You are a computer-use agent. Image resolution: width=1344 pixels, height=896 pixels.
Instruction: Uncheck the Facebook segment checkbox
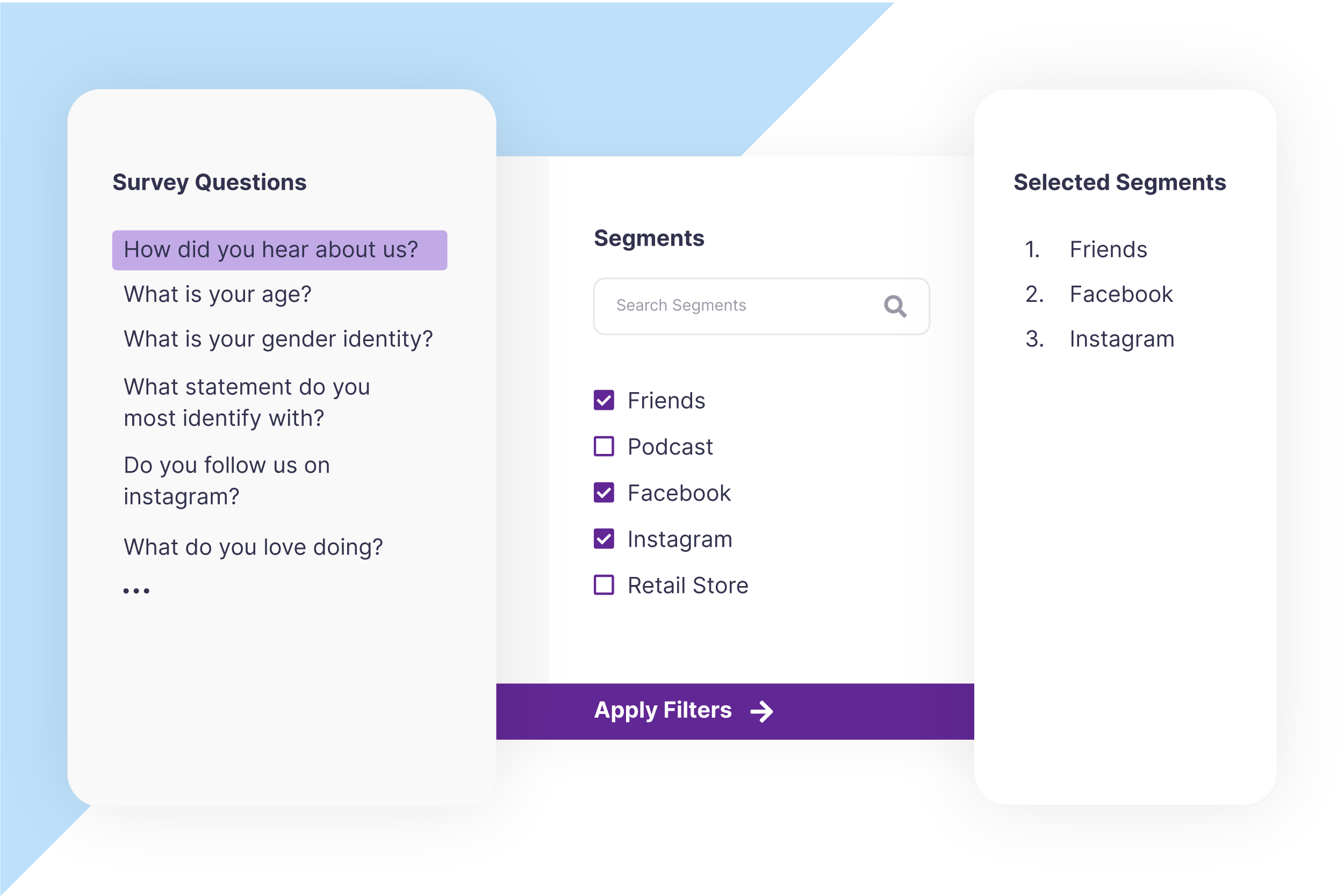coord(603,493)
